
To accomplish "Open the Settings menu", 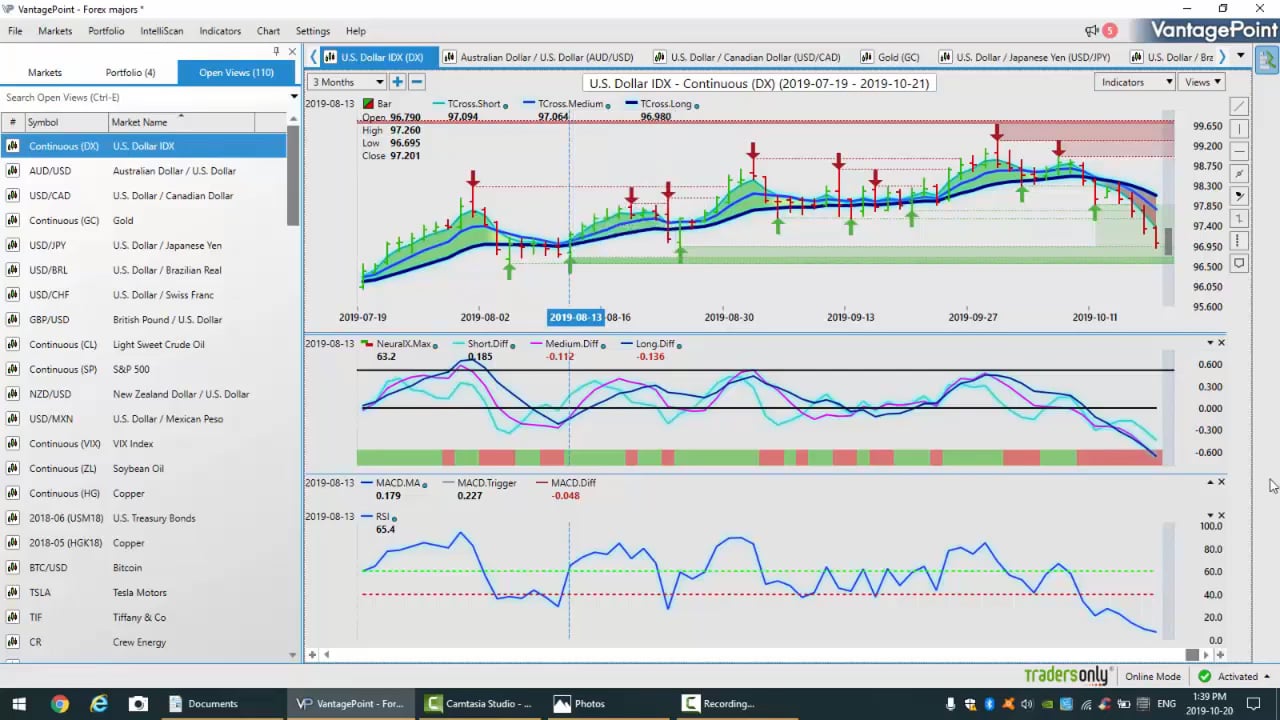I will point(313,31).
